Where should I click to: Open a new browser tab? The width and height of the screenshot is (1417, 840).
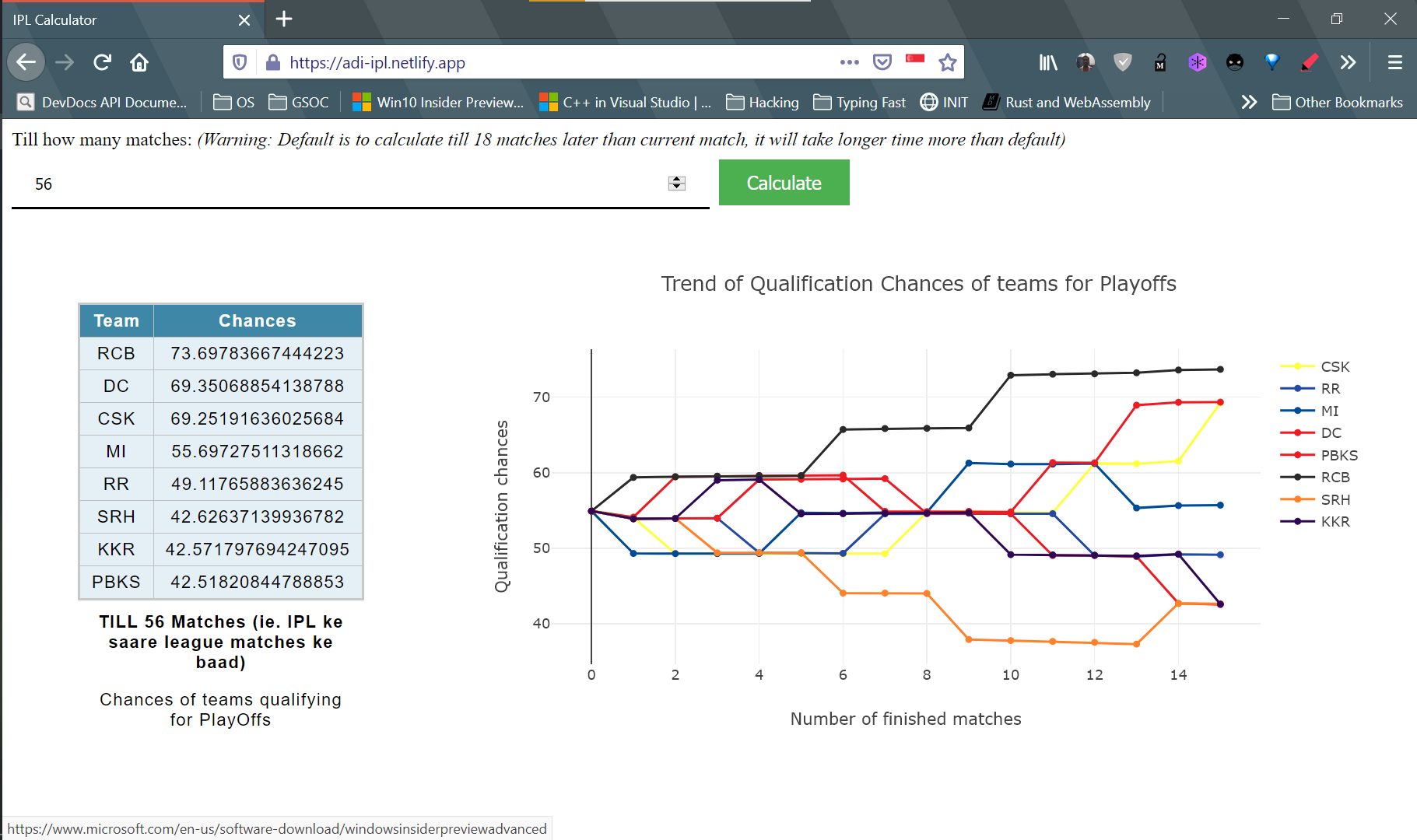(x=284, y=19)
